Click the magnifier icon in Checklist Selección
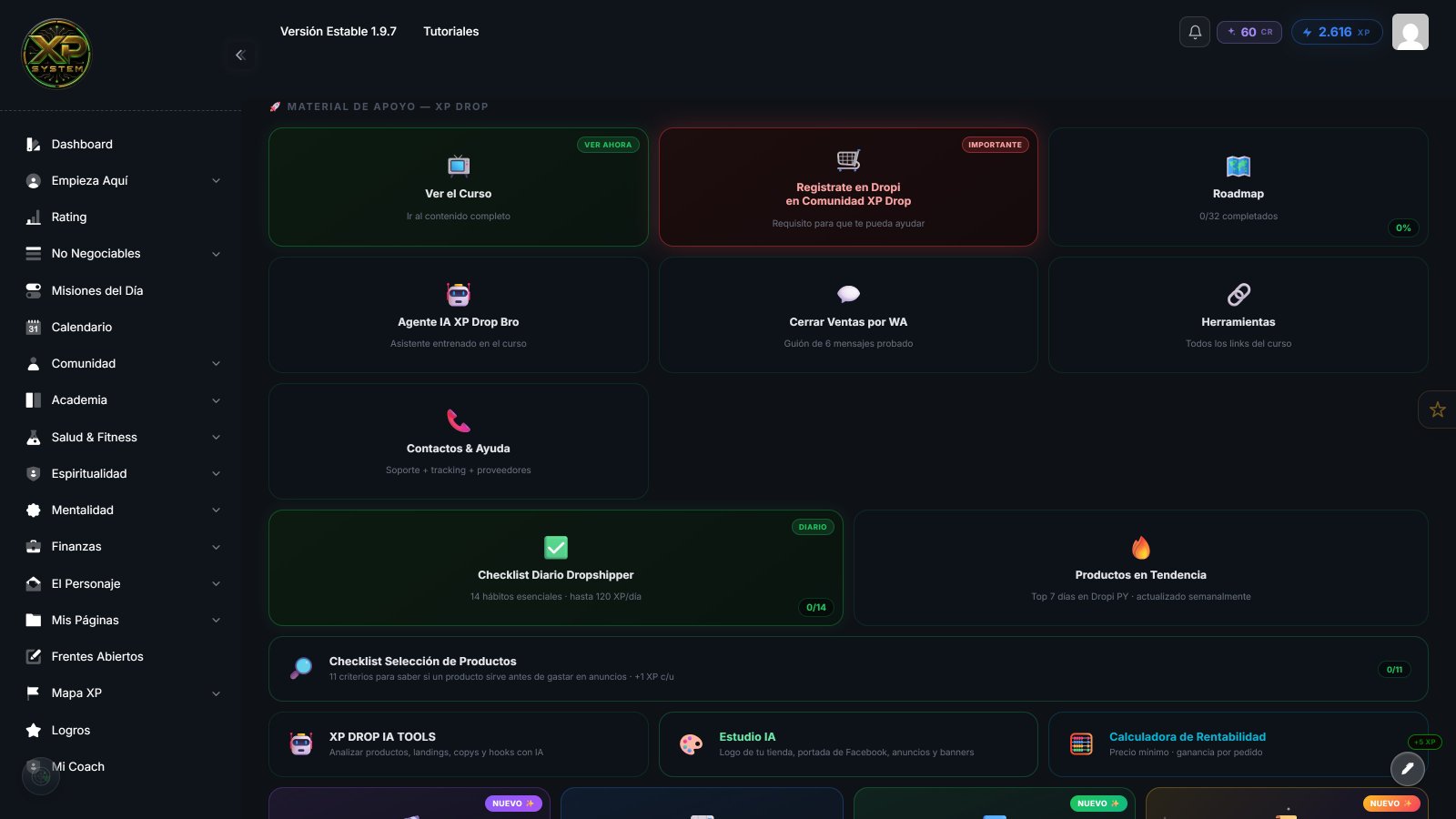 (x=301, y=669)
